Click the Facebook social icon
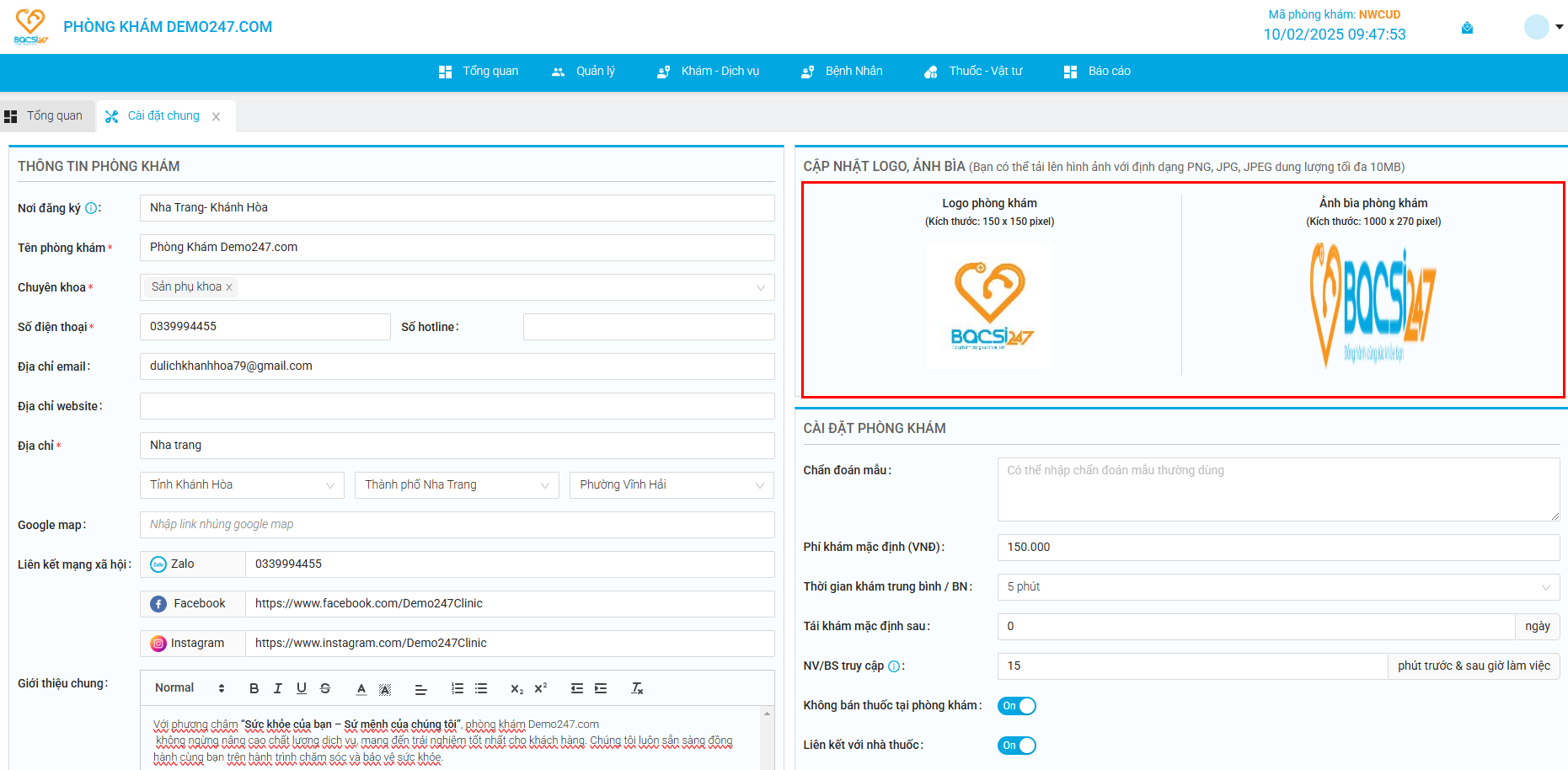Screen dimensions: 1568x770 tap(158, 604)
